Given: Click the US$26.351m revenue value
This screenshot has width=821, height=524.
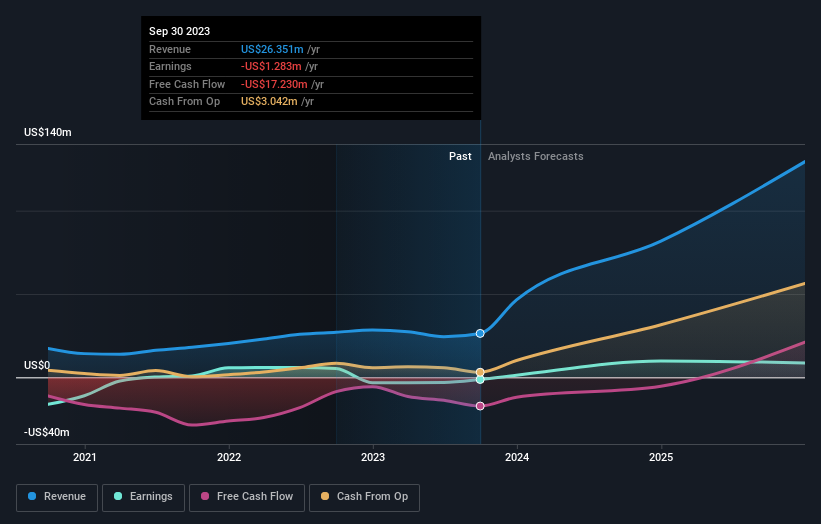Looking at the screenshot, I should 272,49.
